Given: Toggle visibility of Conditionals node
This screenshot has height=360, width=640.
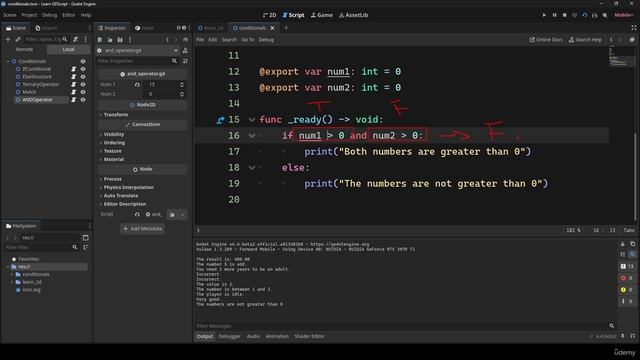Looking at the screenshot, I should [83, 61].
